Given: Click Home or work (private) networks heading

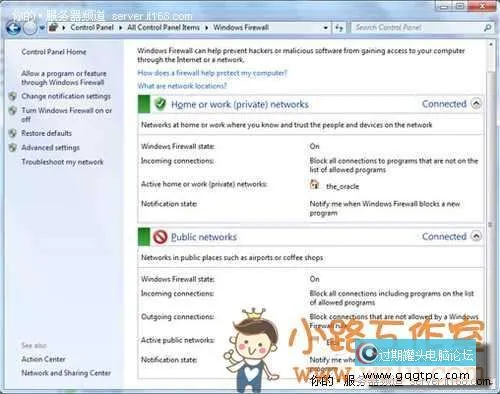Looking at the screenshot, I should point(240,104).
